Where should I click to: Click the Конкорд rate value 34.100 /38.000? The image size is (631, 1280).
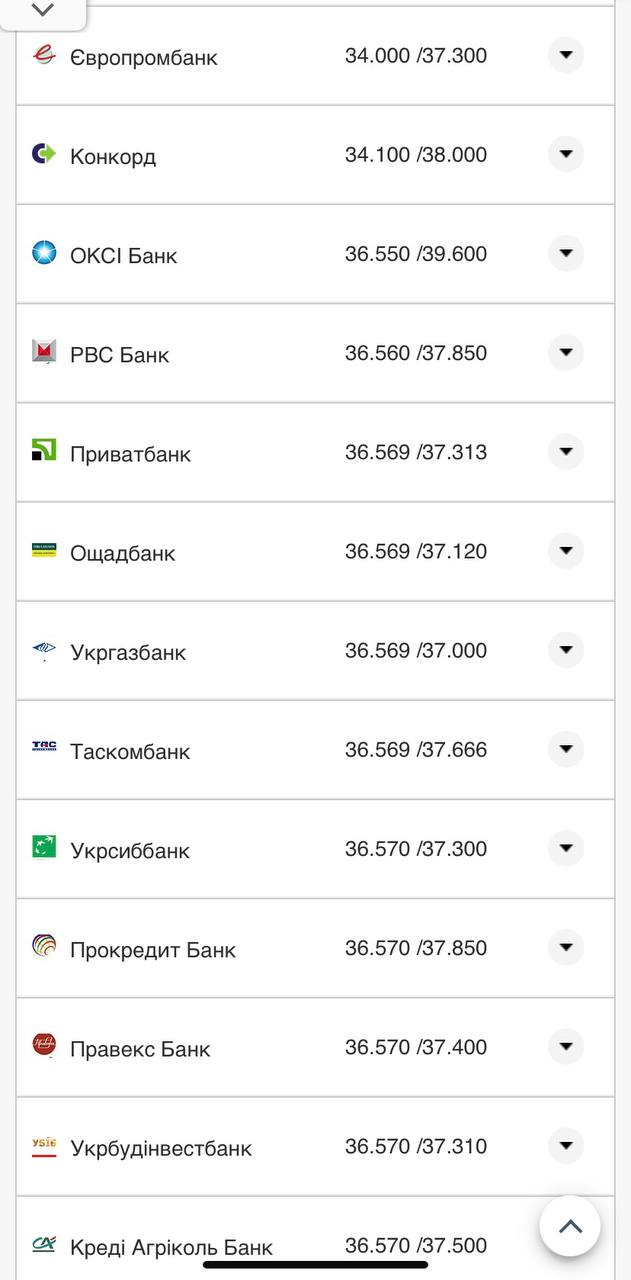[416, 155]
